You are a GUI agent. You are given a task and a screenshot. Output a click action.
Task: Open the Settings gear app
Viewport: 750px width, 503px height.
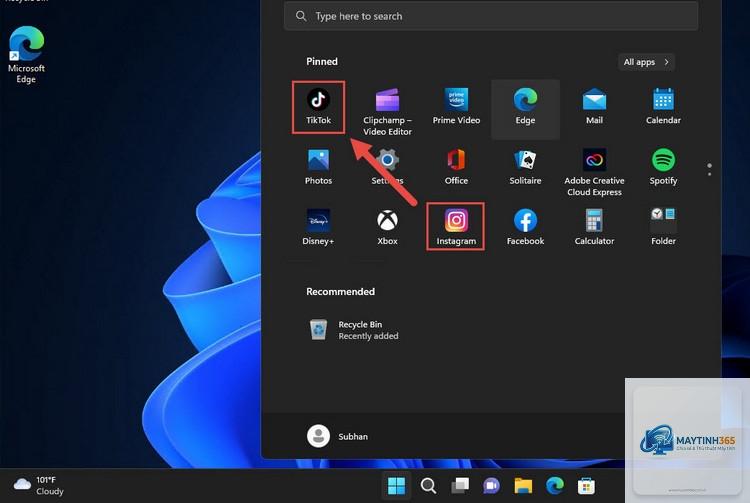click(x=387, y=166)
